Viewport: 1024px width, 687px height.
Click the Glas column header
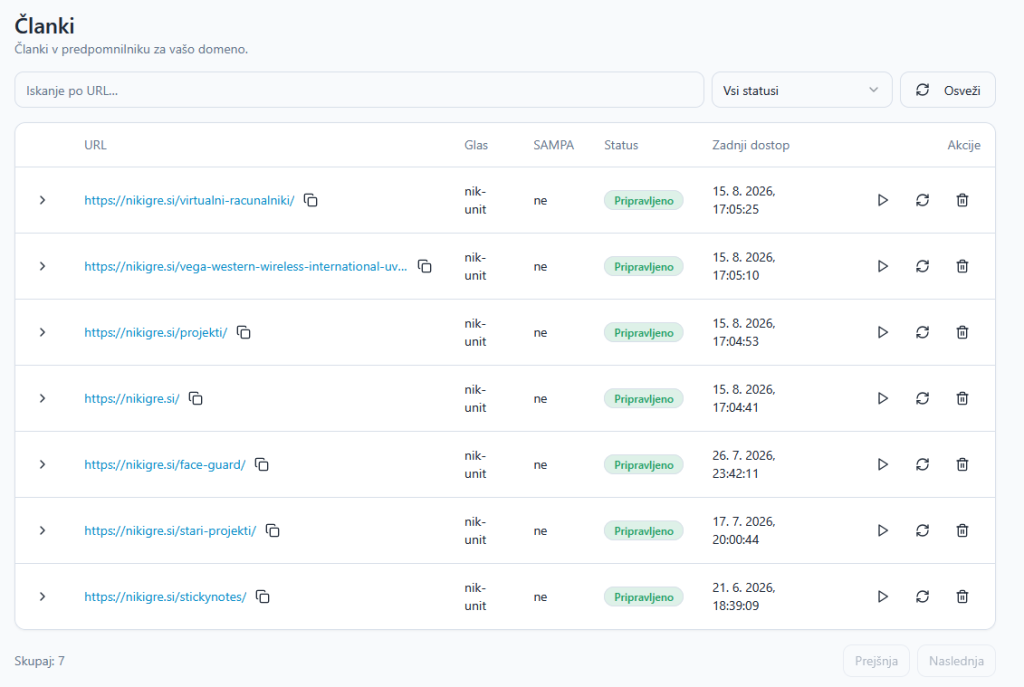click(x=476, y=145)
